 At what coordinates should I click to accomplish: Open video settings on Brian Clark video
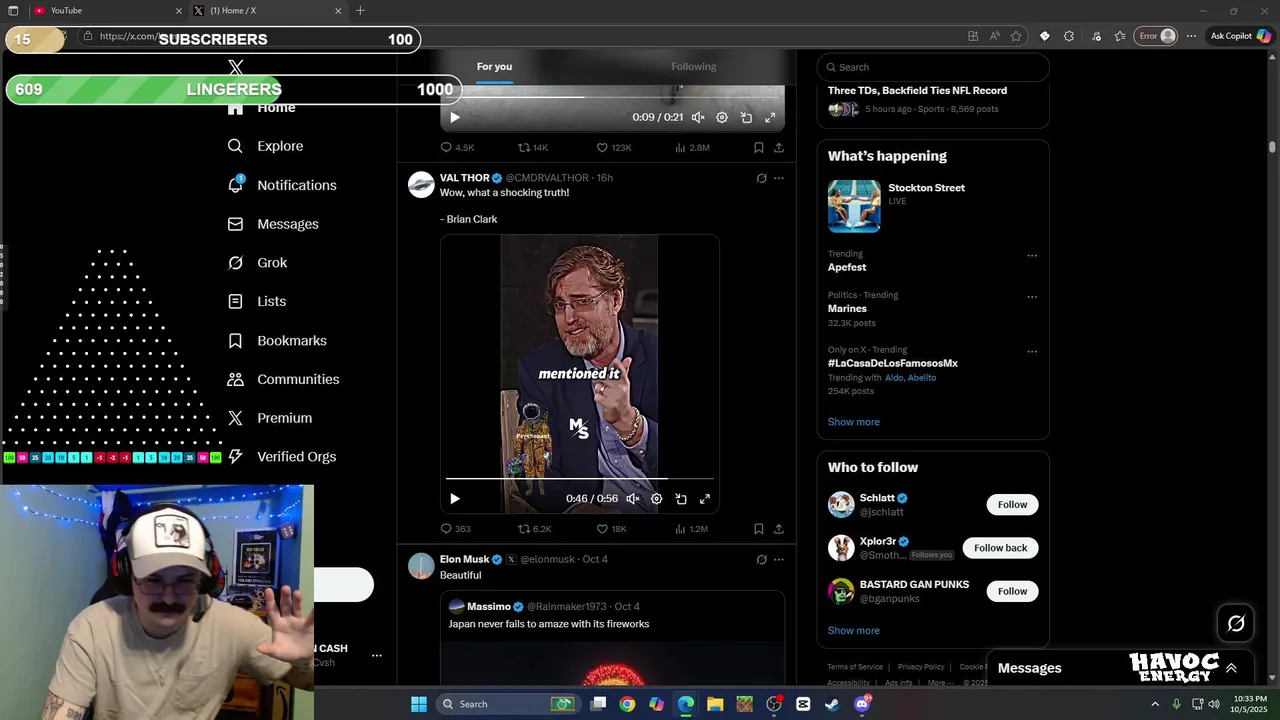(657, 499)
